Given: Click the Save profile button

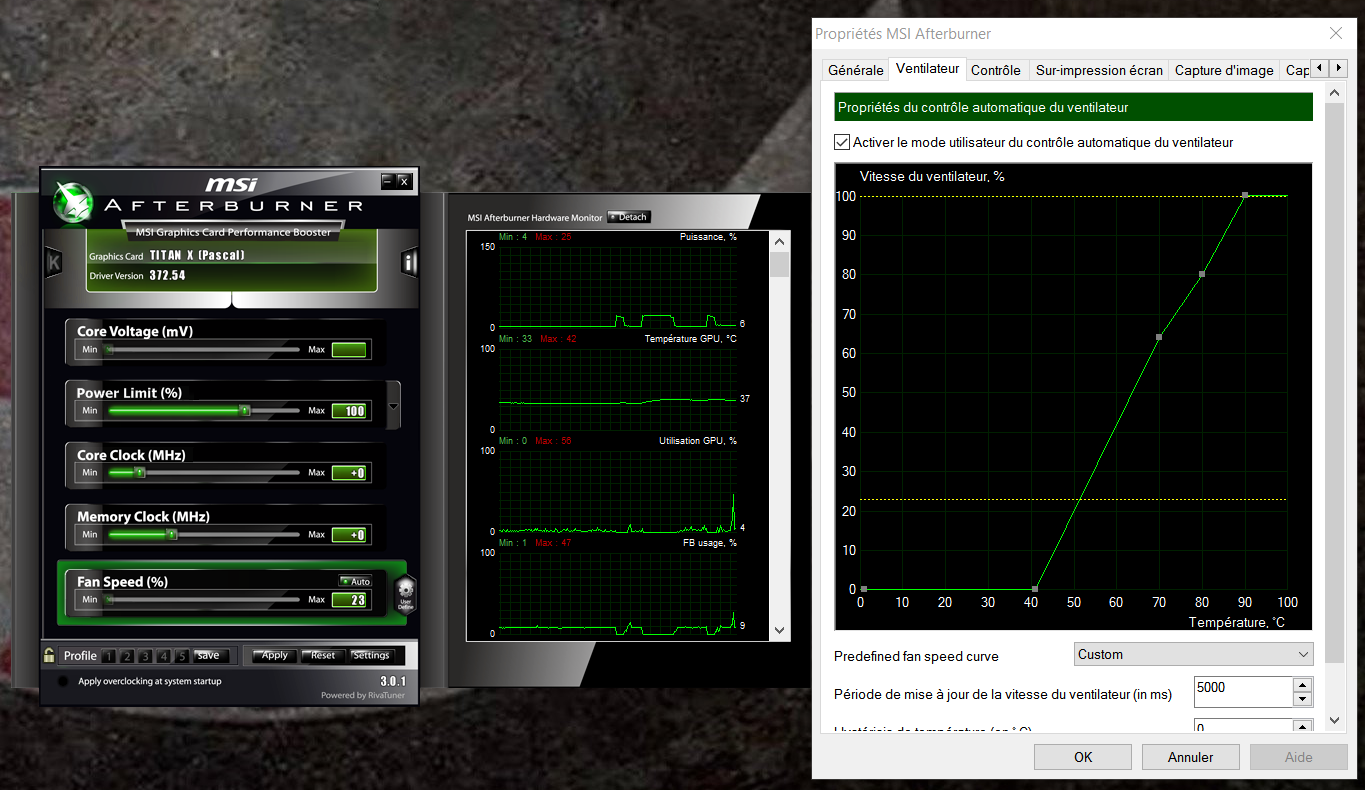Looking at the screenshot, I should [211, 656].
